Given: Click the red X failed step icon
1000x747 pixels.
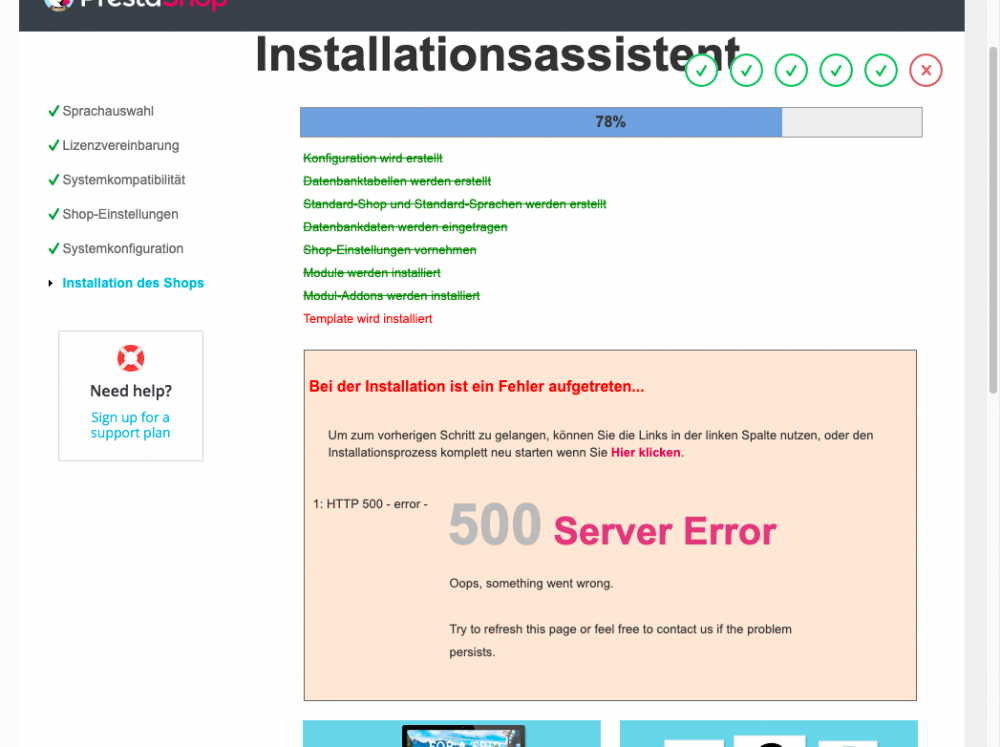Looking at the screenshot, I should [x=925, y=70].
